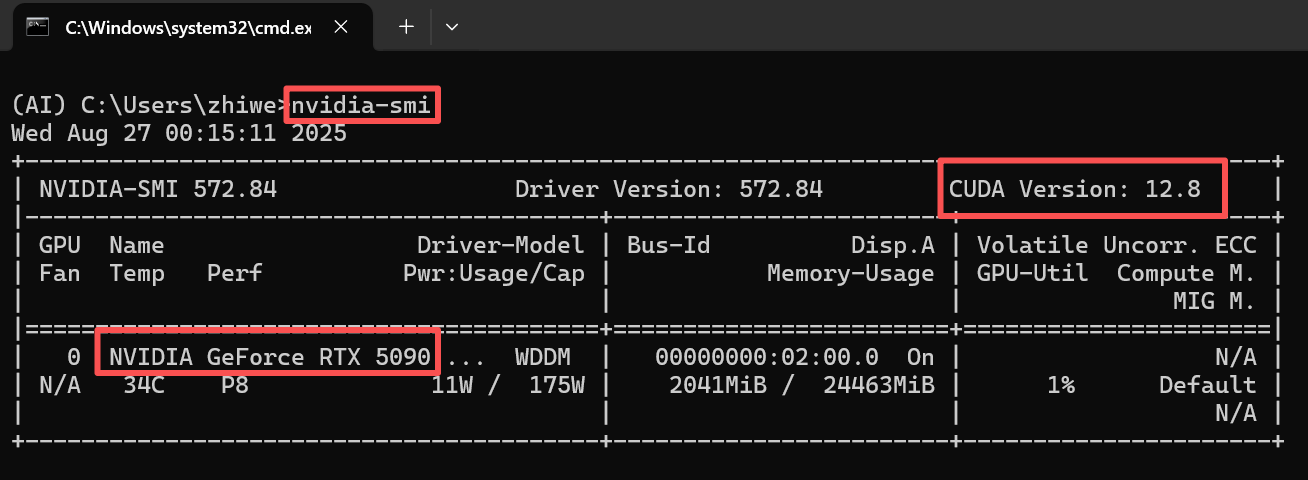The image size is (1308, 480).
Task: Click the Default compute mode value
Action: tap(1208, 385)
